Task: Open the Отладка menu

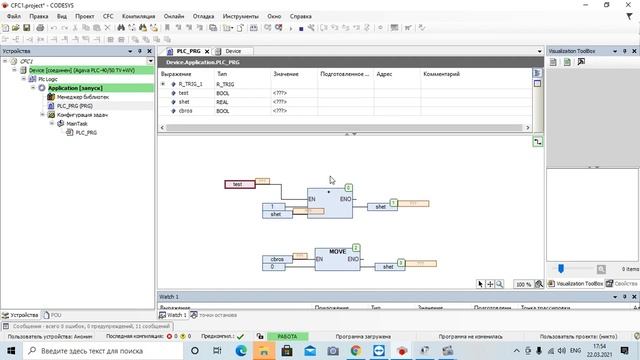Action: (x=203, y=16)
